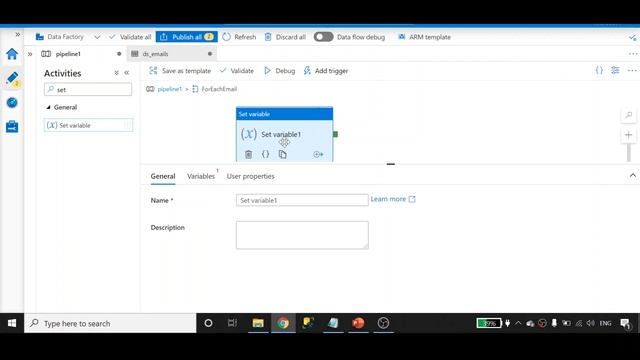Open the notifications action center
Viewport: 640px width, 360px height.
click(x=625, y=324)
